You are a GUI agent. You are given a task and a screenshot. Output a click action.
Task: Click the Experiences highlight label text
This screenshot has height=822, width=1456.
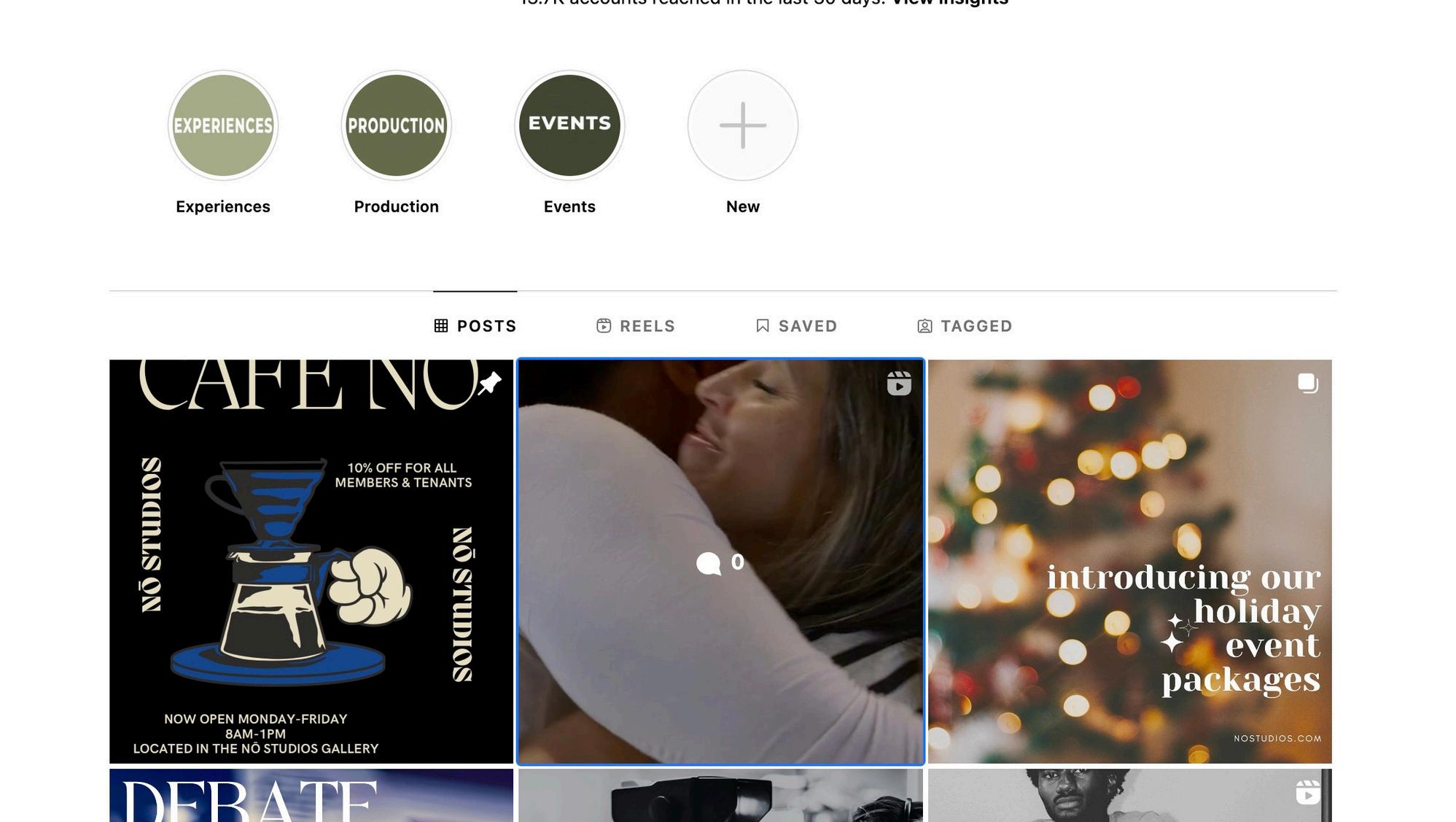[223, 206]
